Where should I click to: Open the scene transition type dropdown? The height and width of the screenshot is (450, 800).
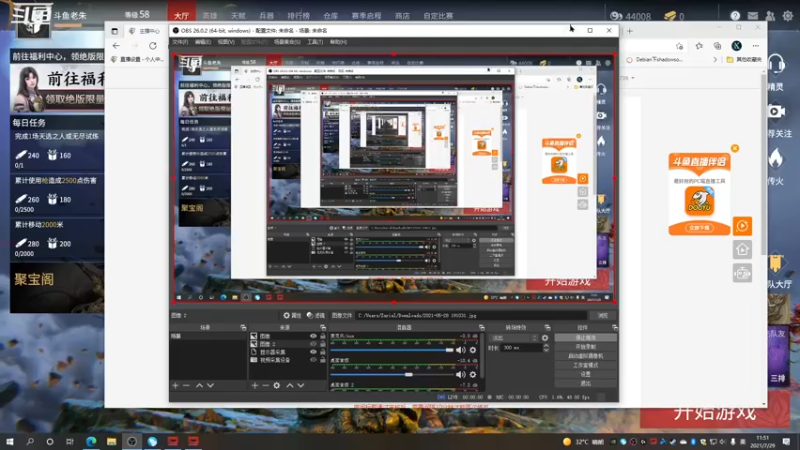click(x=513, y=338)
